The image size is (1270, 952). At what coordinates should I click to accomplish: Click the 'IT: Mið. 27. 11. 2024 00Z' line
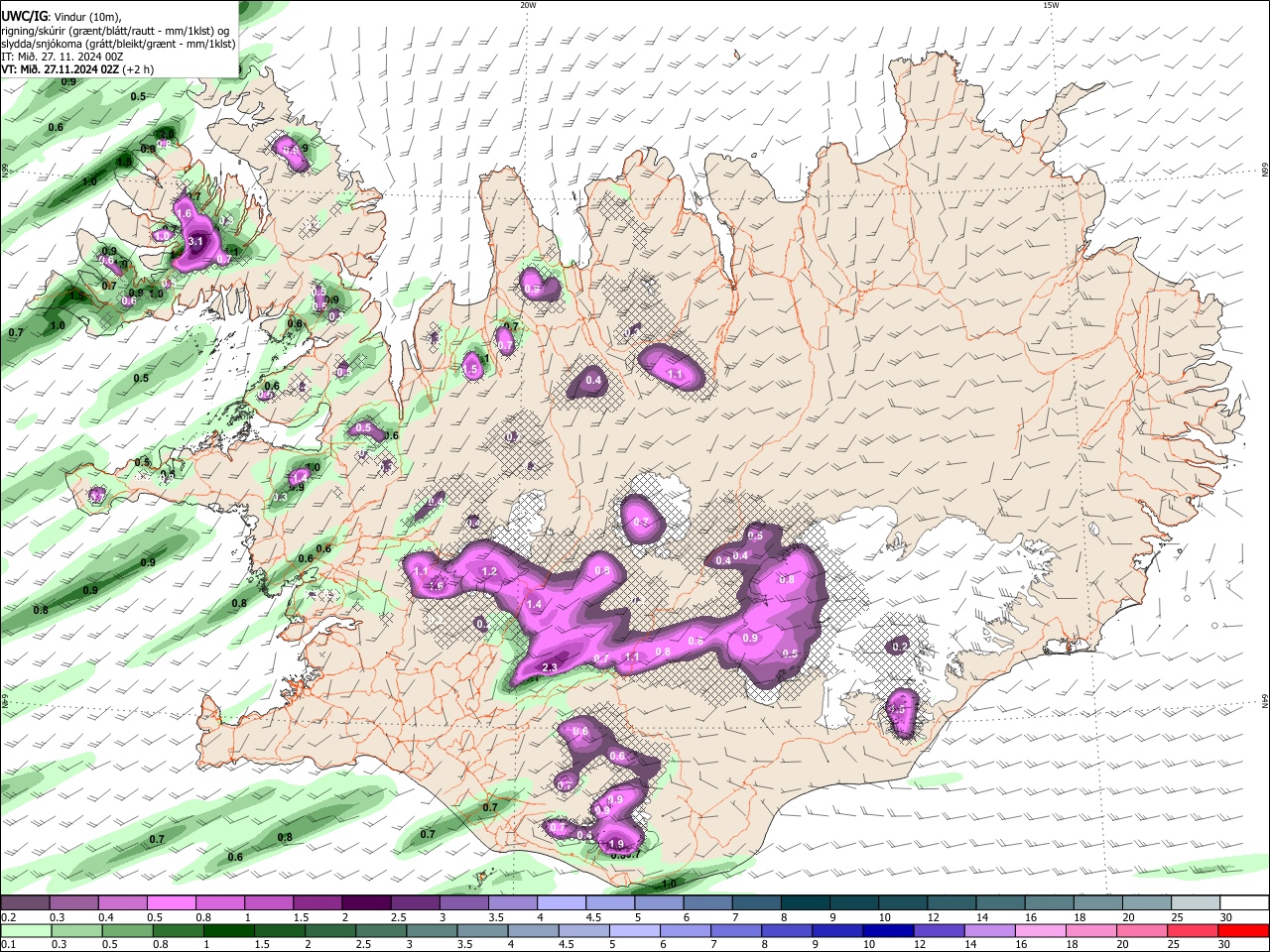point(62,57)
